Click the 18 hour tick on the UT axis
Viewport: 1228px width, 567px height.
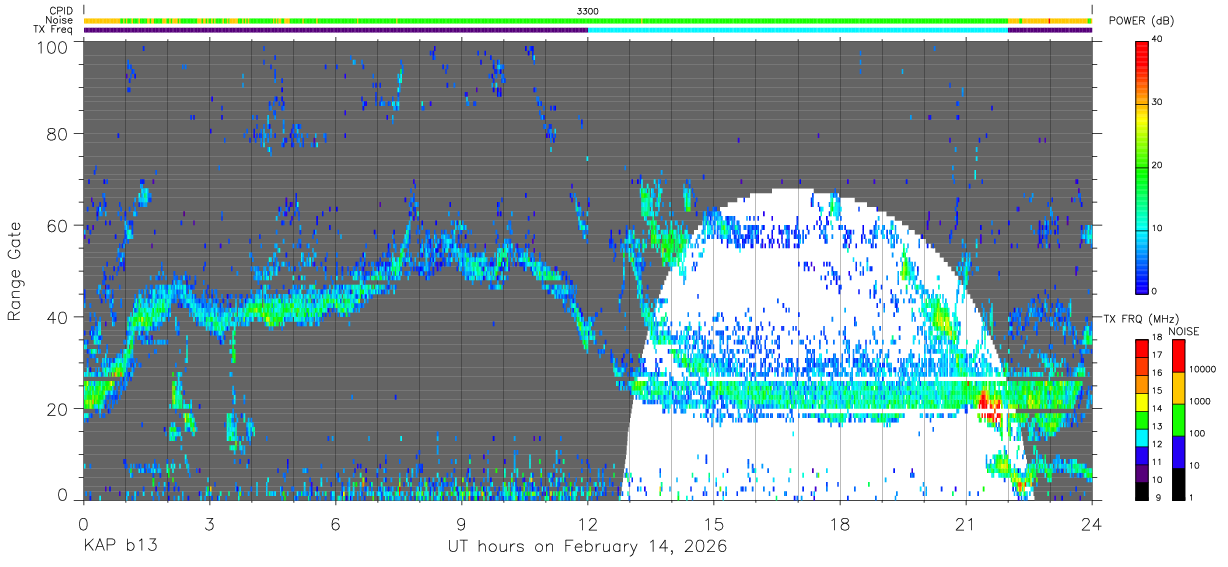[x=840, y=523]
